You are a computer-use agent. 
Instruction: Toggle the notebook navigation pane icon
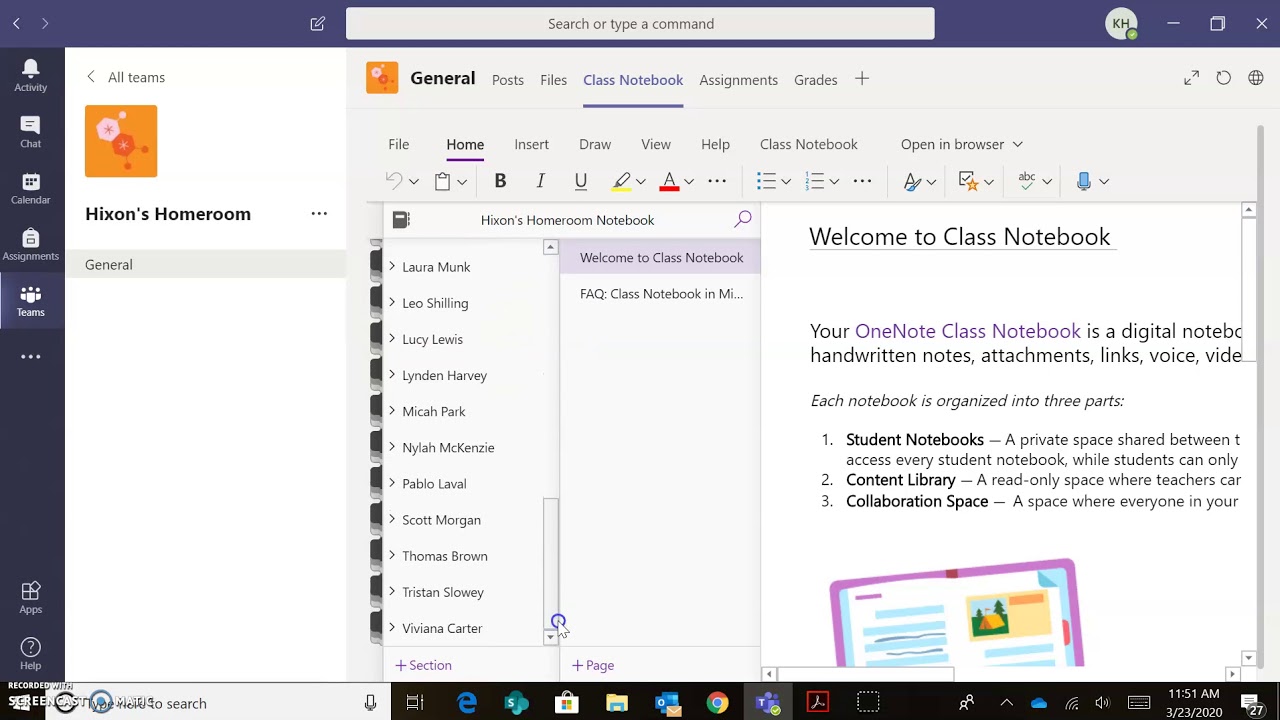[x=401, y=219]
